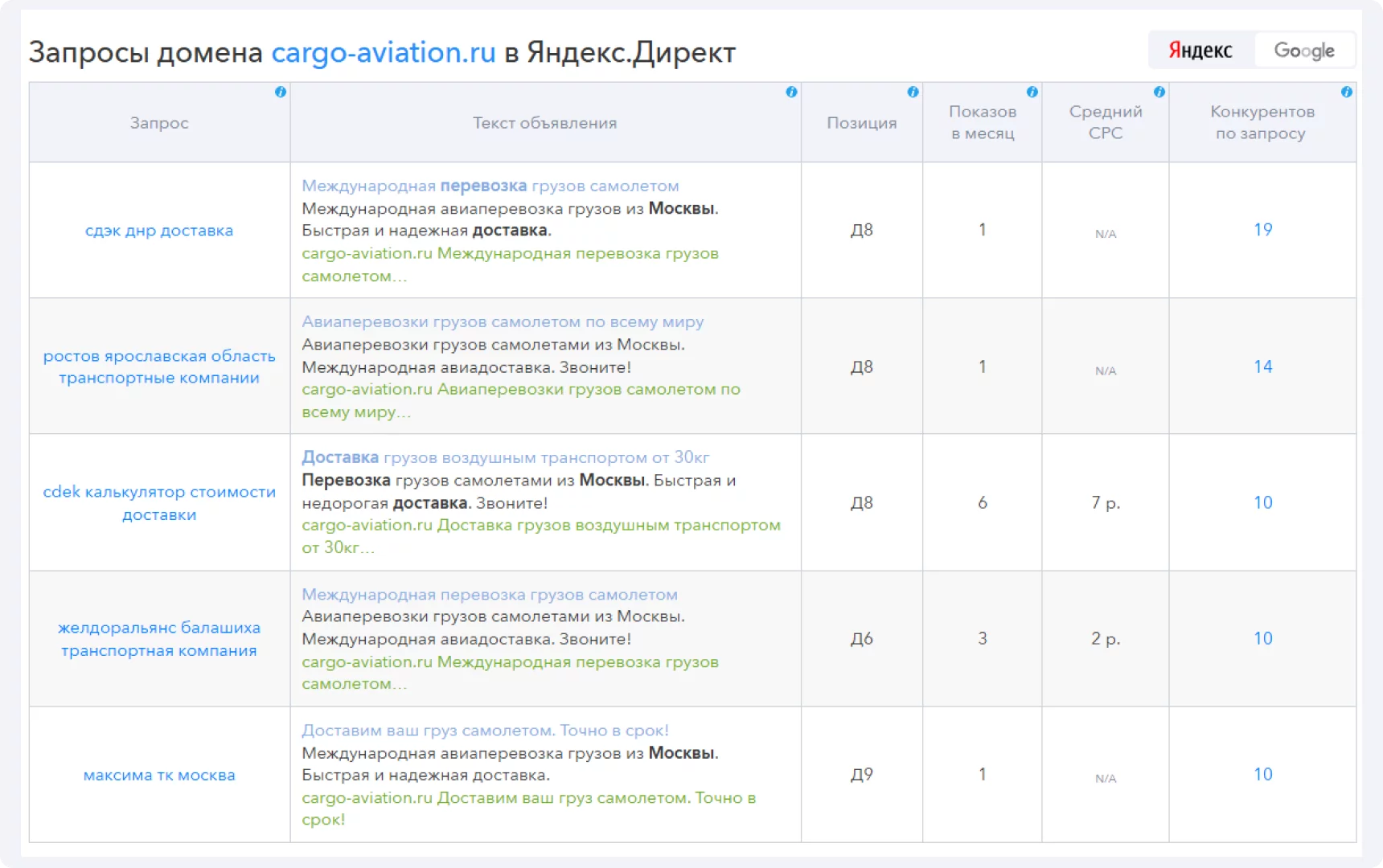Click 'Международная авиадоставка. Звоните!' in желдоральянс row
This screenshot has height=868, width=1383.
tap(466, 640)
